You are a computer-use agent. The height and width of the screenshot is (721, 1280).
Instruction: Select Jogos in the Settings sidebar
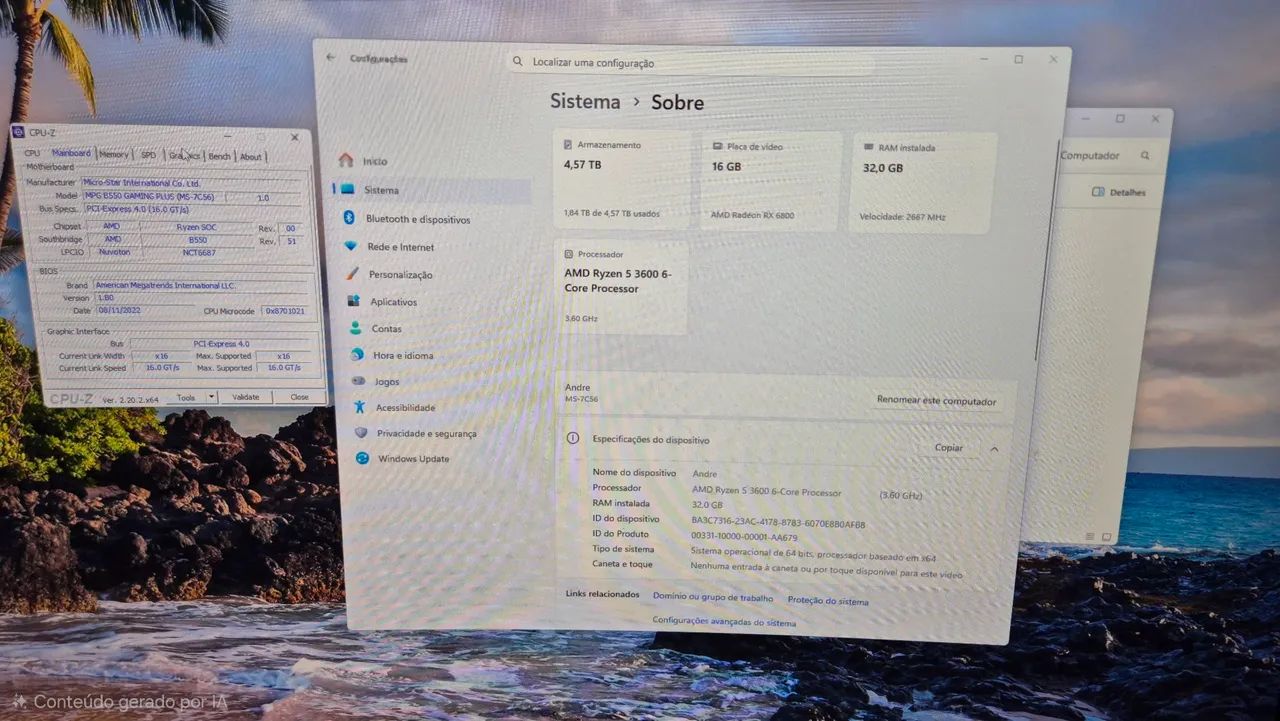376,381
